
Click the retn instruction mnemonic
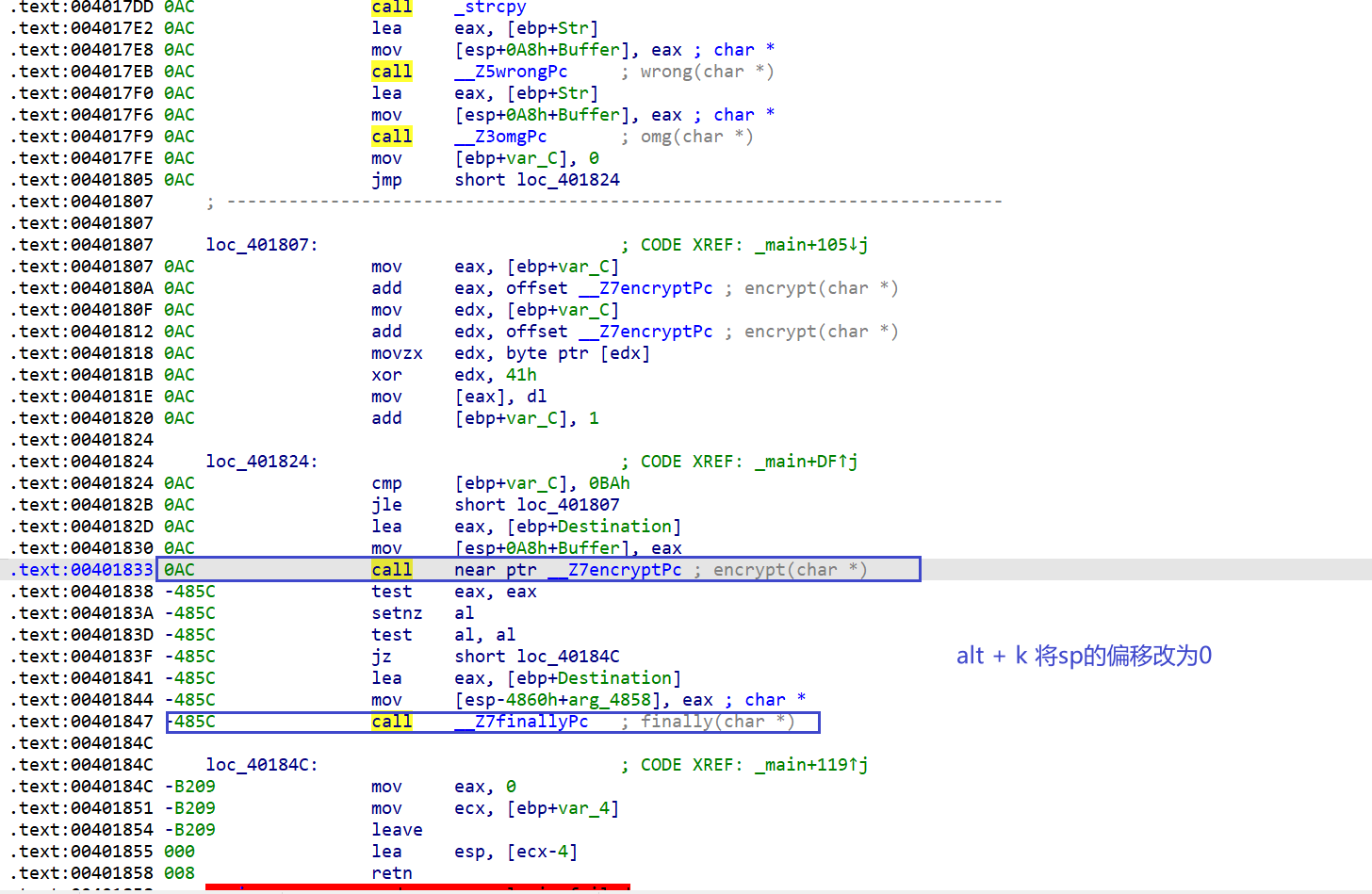pos(392,873)
